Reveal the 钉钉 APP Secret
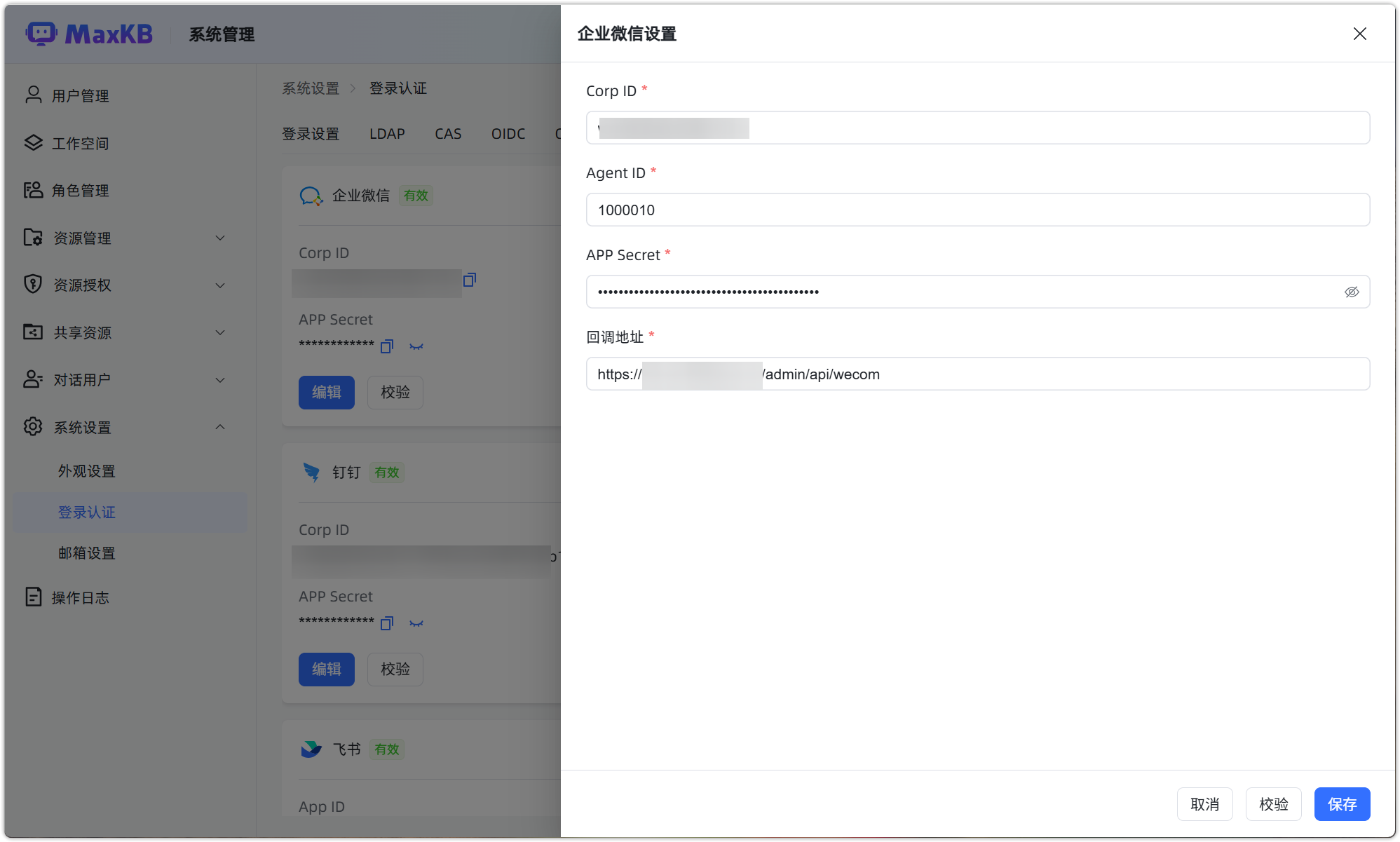Screen dimensions: 1400x842 (x=416, y=623)
